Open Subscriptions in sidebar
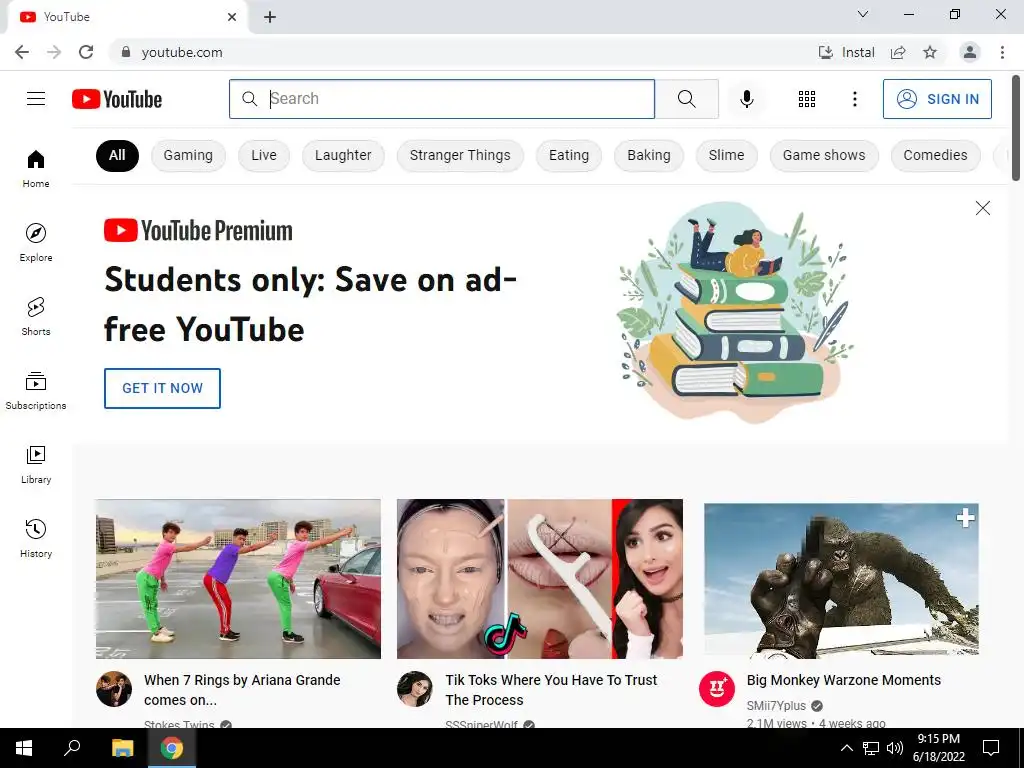This screenshot has width=1024, height=768. click(x=36, y=390)
